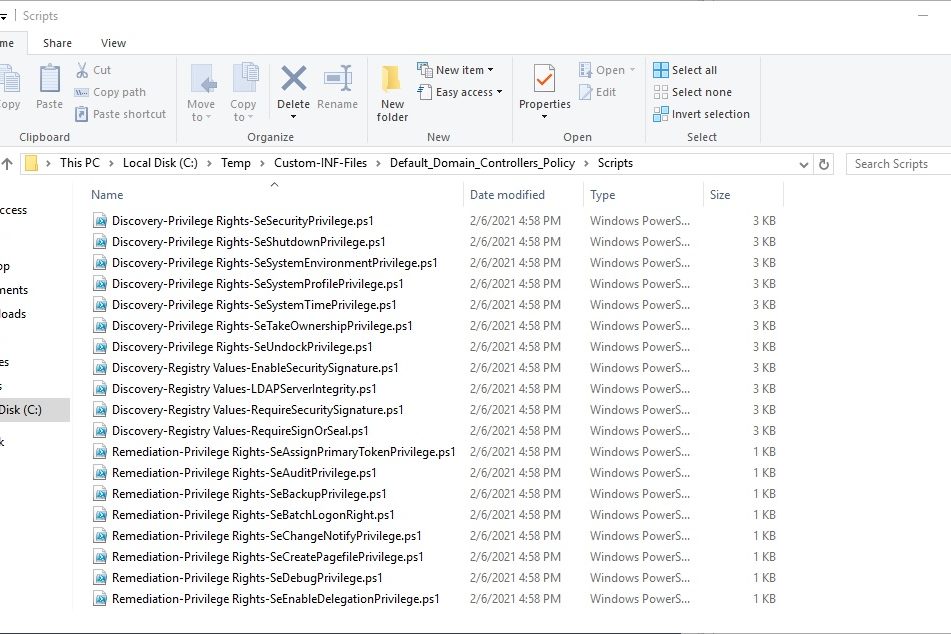Select Discovery-Privilege Rights-SeTakeOwnershipPrivilege.ps1
The height and width of the screenshot is (634, 951).
click(262, 326)
